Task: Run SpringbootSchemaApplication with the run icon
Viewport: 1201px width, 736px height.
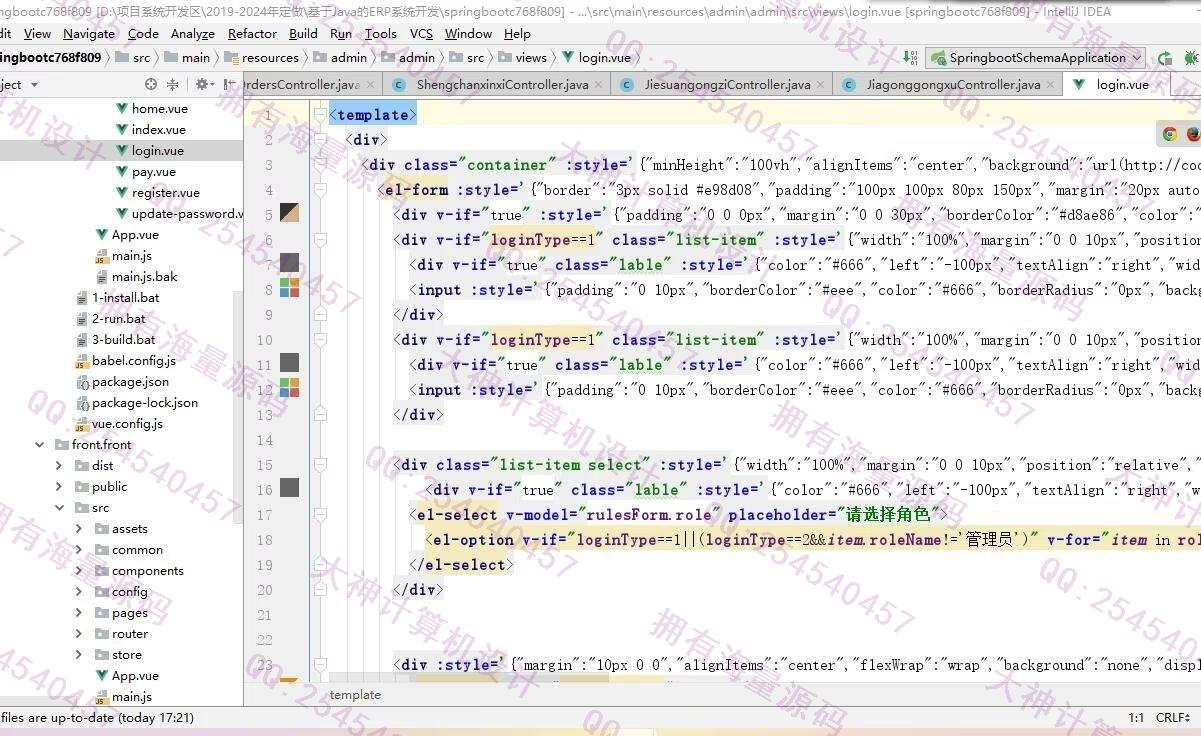Action: tap(1163, 58)
